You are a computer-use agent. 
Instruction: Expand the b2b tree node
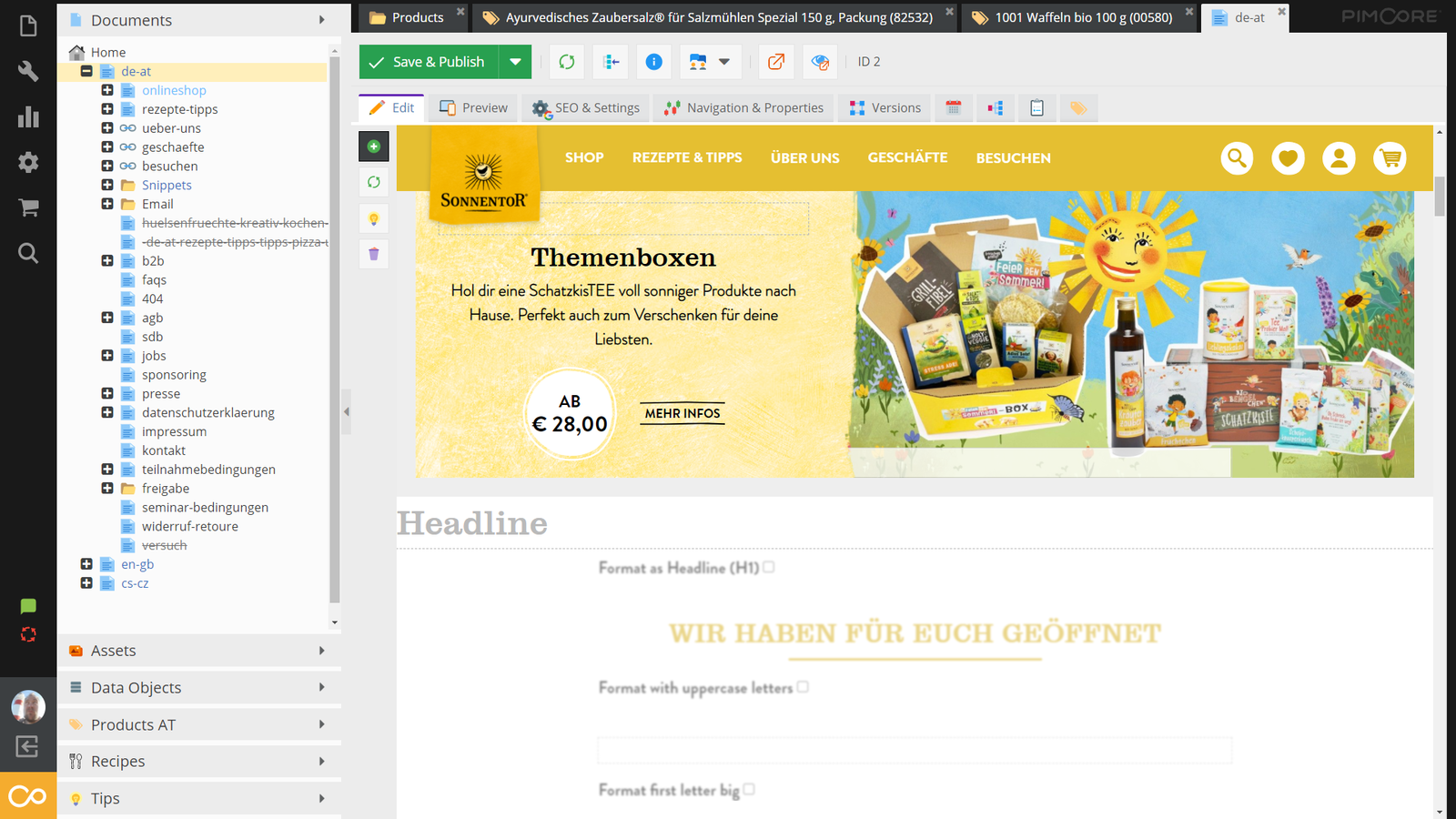coord(107,261)
